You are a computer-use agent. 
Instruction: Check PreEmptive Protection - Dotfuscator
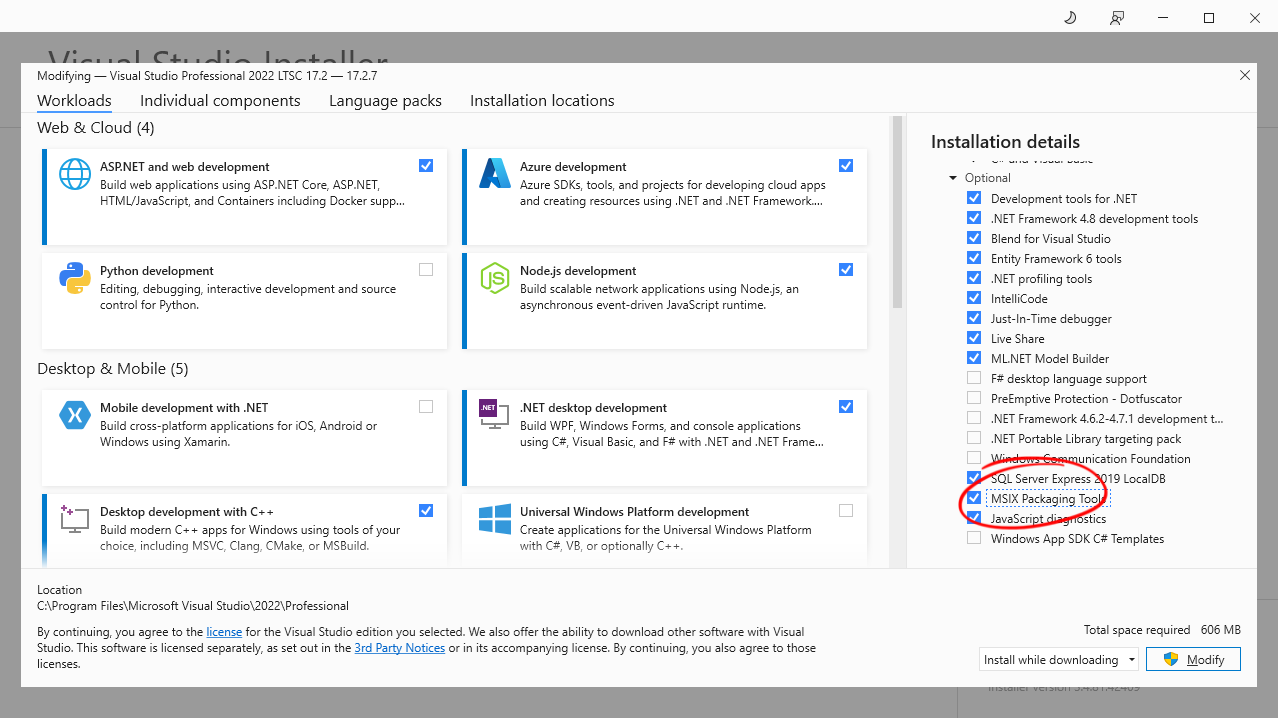[974, 398]
